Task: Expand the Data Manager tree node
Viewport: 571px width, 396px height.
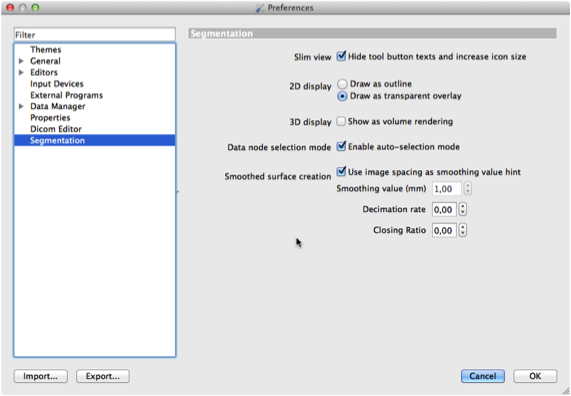Action: [x=21, y=106]
